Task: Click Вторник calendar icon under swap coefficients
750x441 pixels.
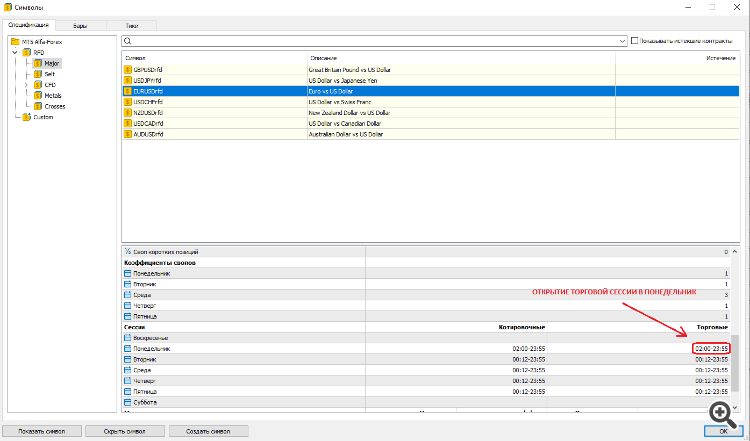Action: click(128, 284)
